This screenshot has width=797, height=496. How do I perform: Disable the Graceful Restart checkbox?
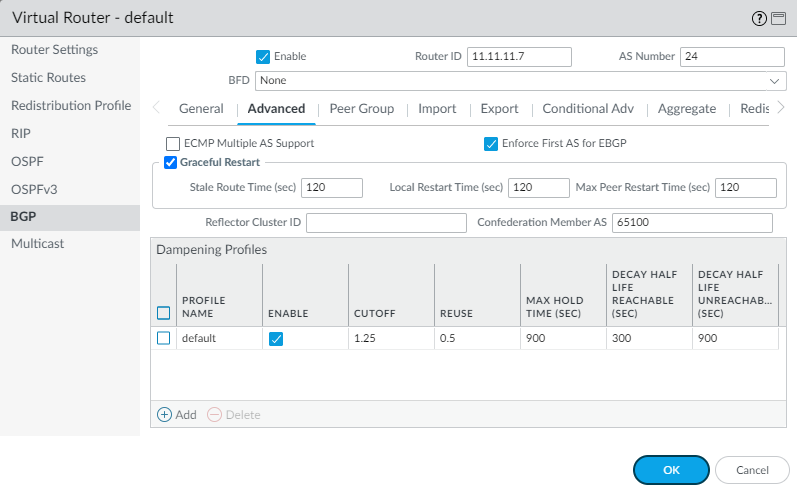click(170, 162)
